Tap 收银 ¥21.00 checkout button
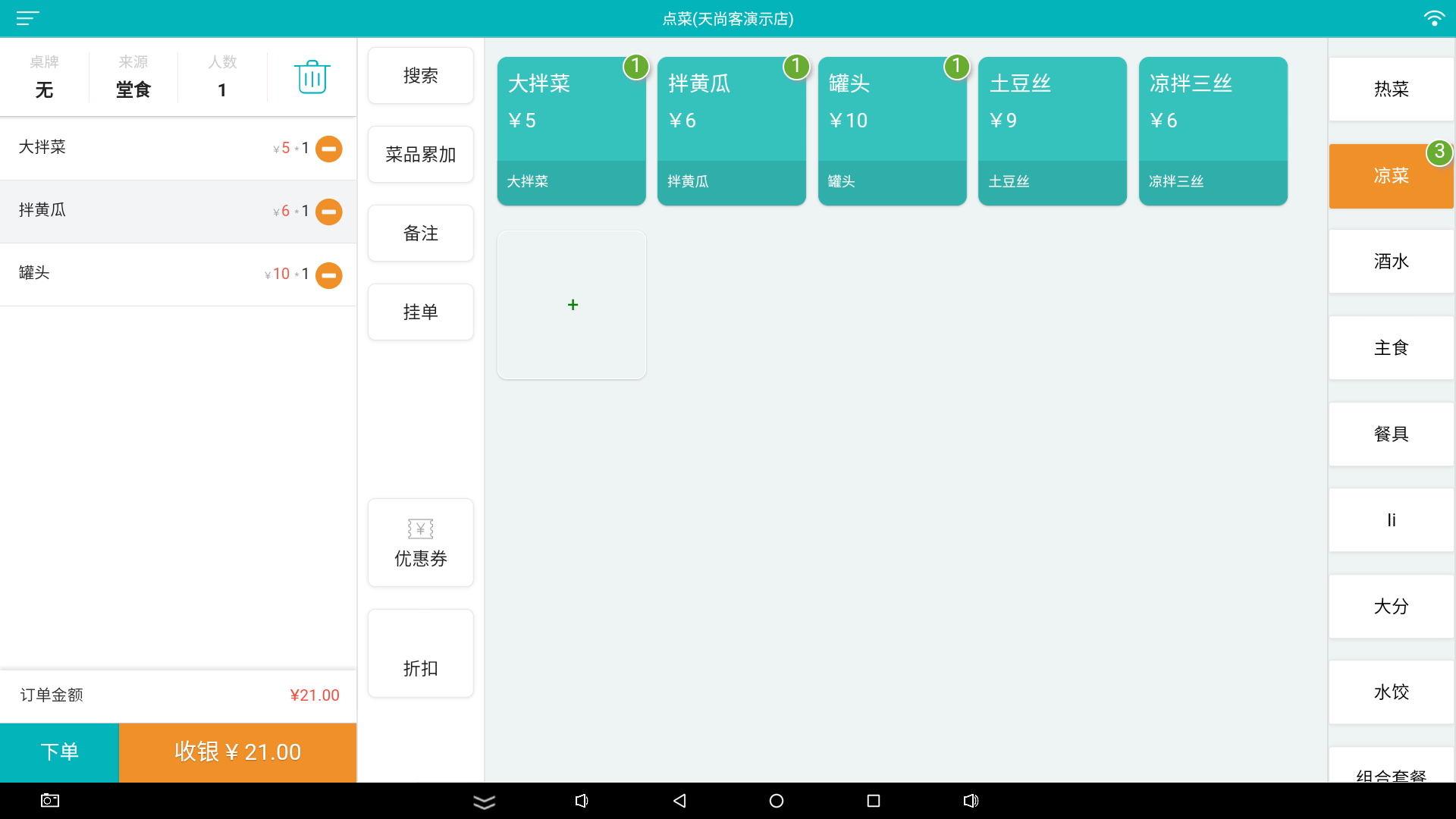Screen dimensions: 1456x819 [x=238, y=752]
